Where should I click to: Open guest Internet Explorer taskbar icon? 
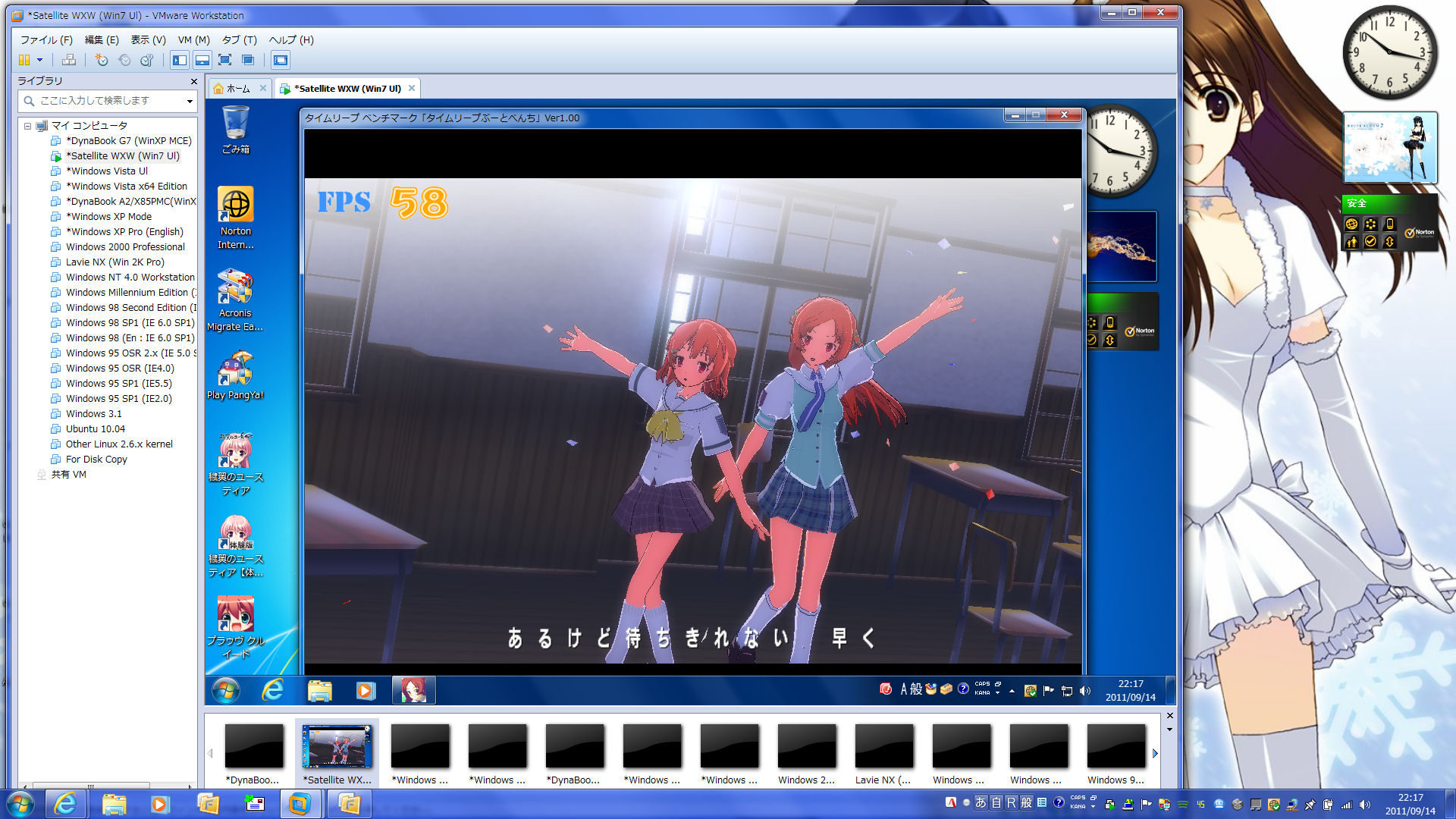pos(273,690)
